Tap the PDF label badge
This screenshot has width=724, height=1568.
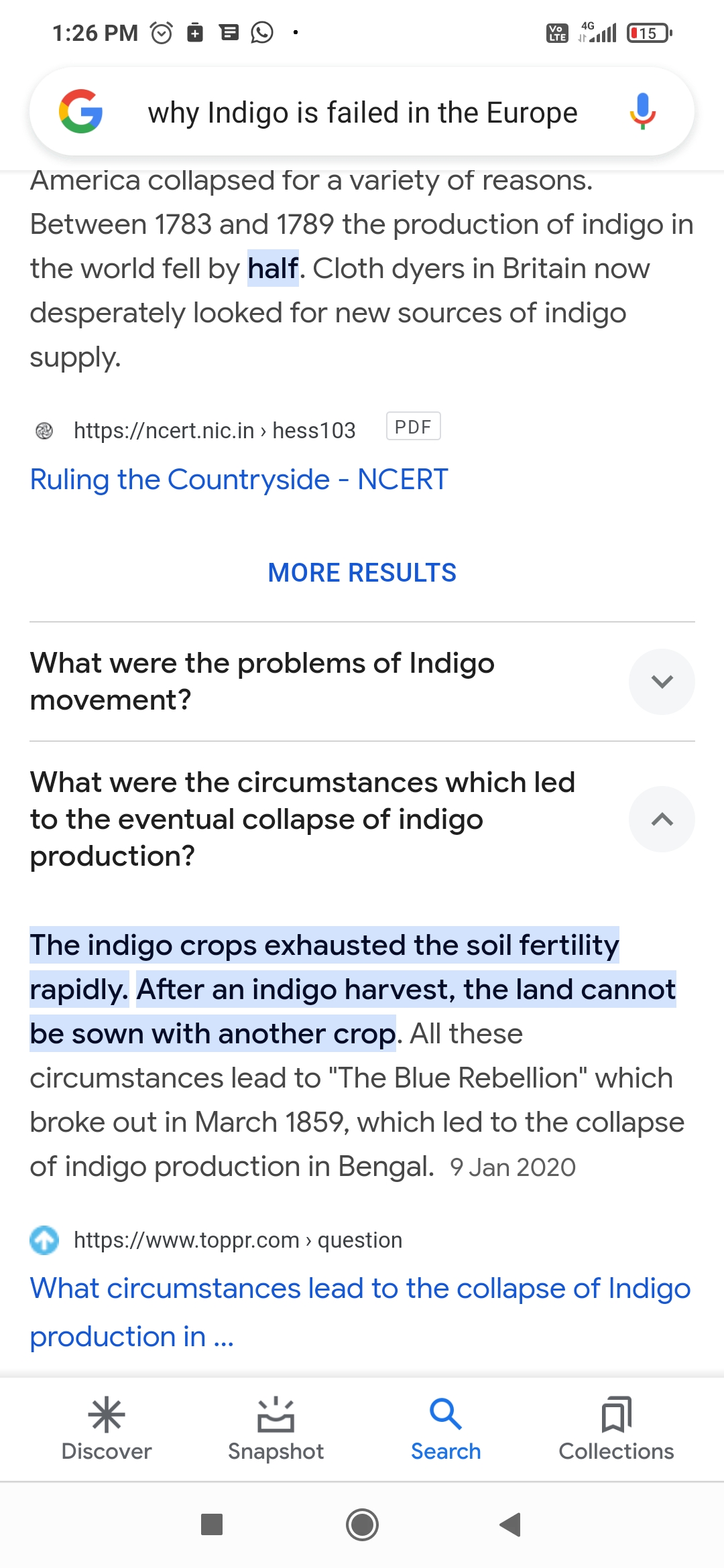413,426
